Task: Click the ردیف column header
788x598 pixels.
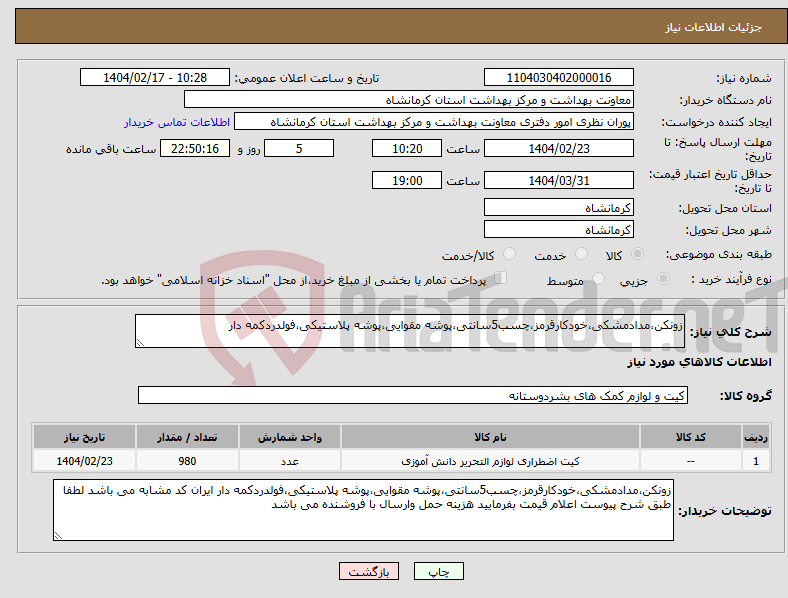Action: pos(756,437)
